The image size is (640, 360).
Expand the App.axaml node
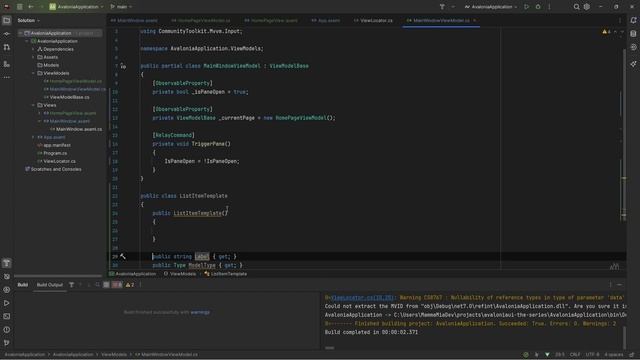33,137
